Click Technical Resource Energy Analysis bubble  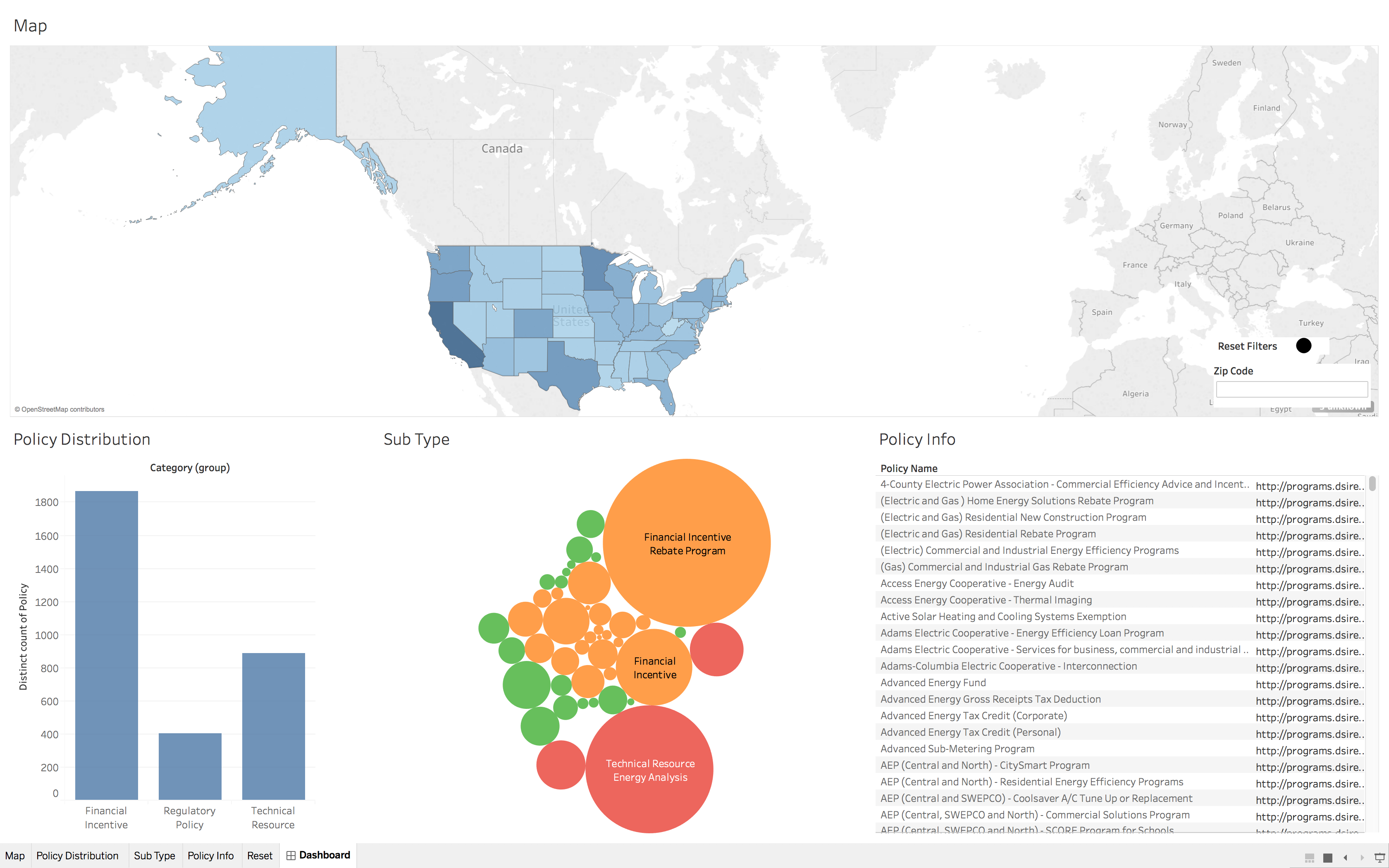point(650,769)
